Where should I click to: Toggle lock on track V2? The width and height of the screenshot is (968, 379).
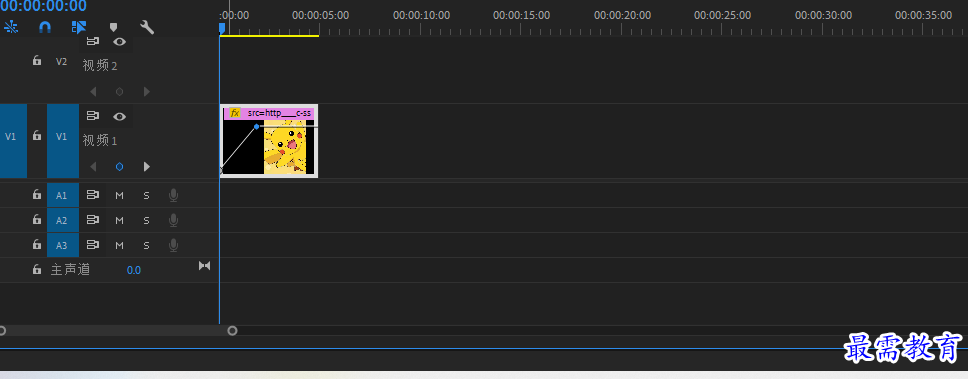click(x=37, y=60)
